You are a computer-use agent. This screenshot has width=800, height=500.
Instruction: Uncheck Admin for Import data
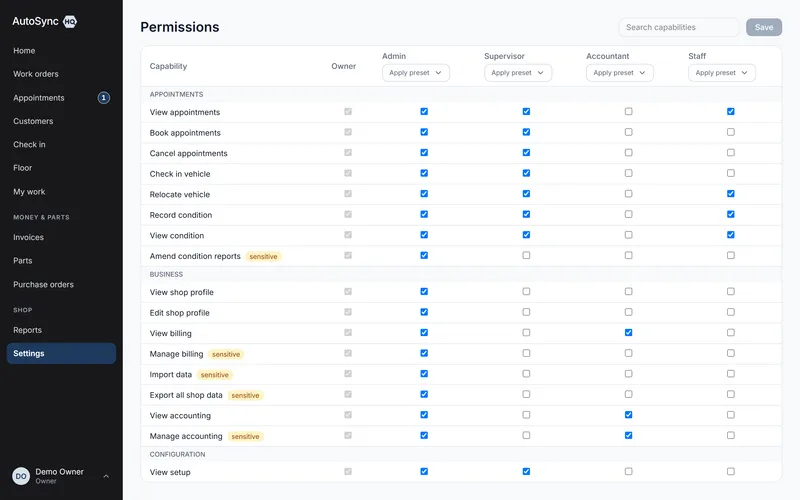pyautogui.click(x=424, y=374)
